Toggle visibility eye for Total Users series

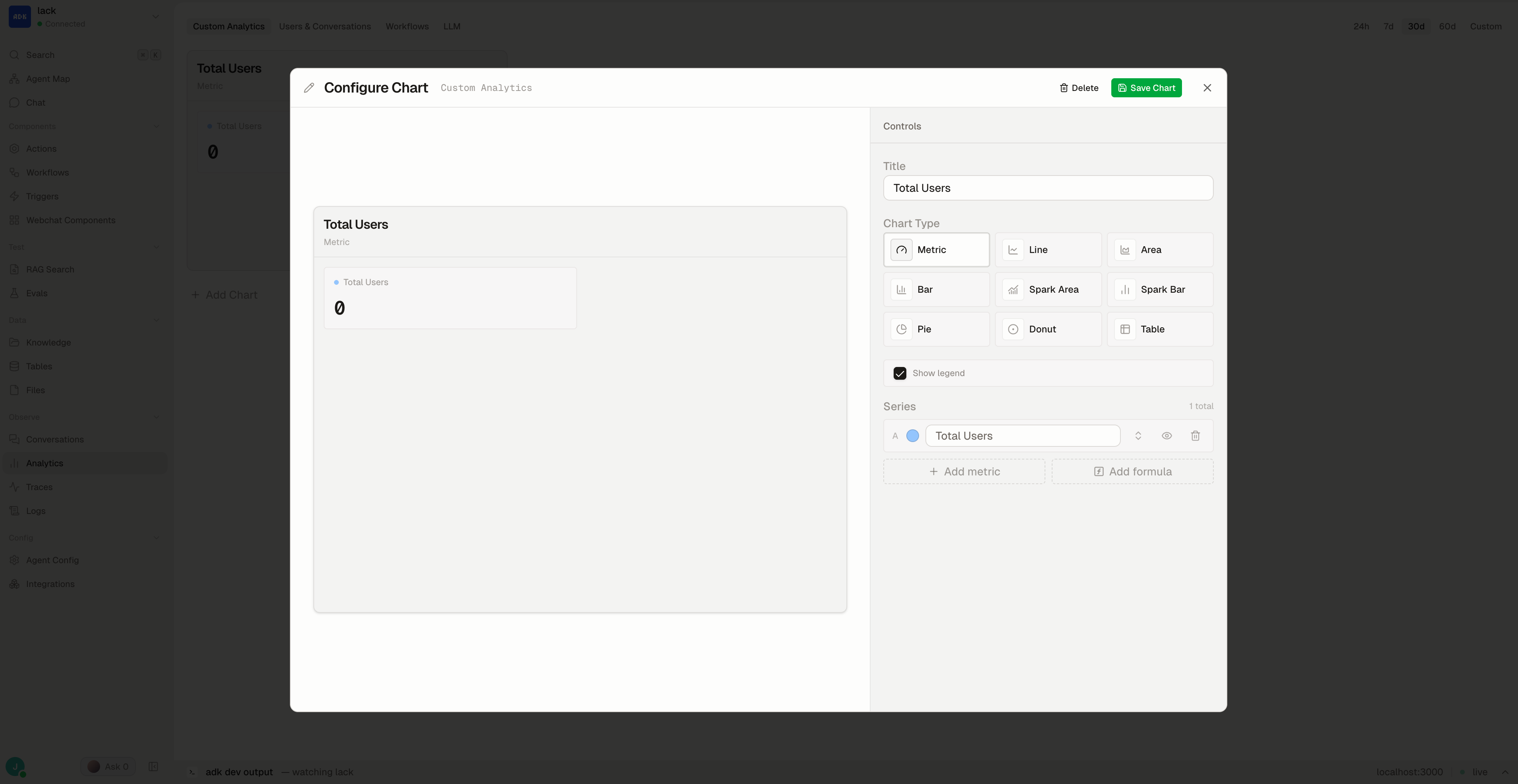click(1166, 436)
